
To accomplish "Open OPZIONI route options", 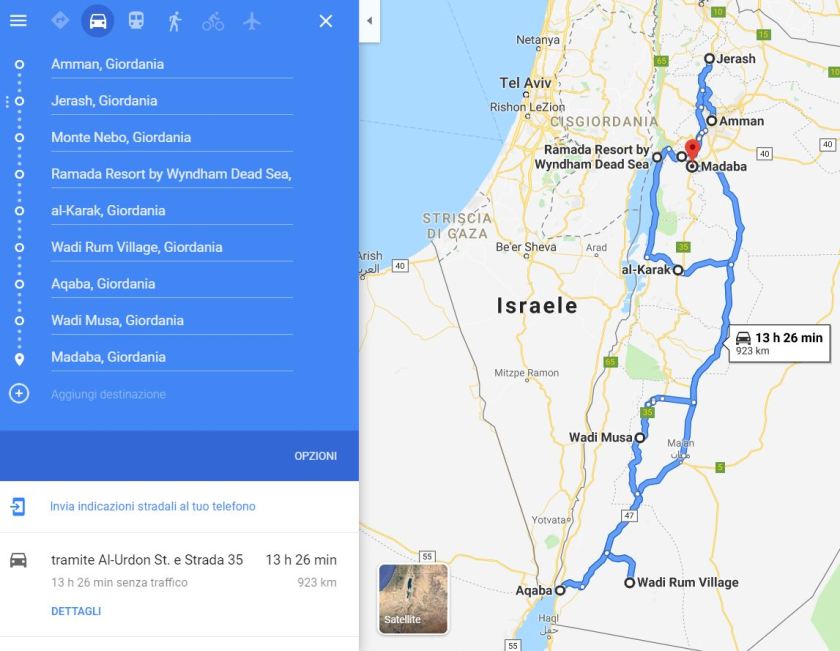I will pos(316,456).
